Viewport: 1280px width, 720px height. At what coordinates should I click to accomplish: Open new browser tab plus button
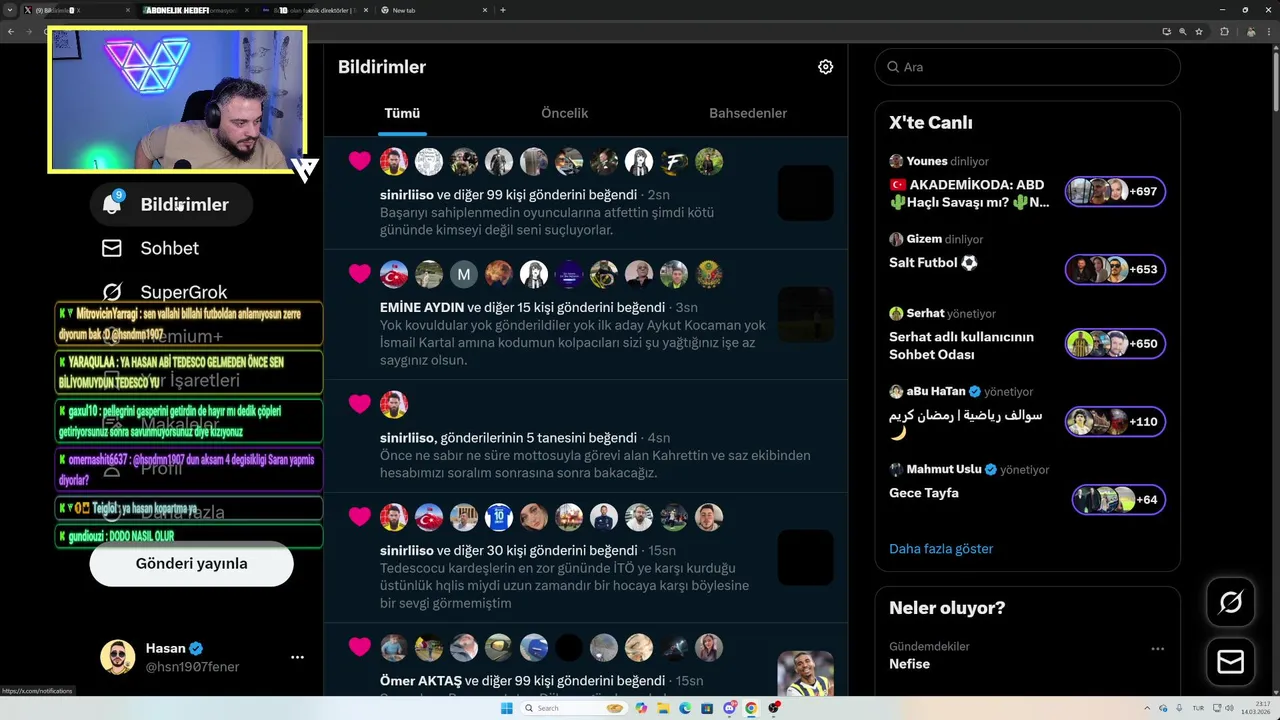(502, 10)
